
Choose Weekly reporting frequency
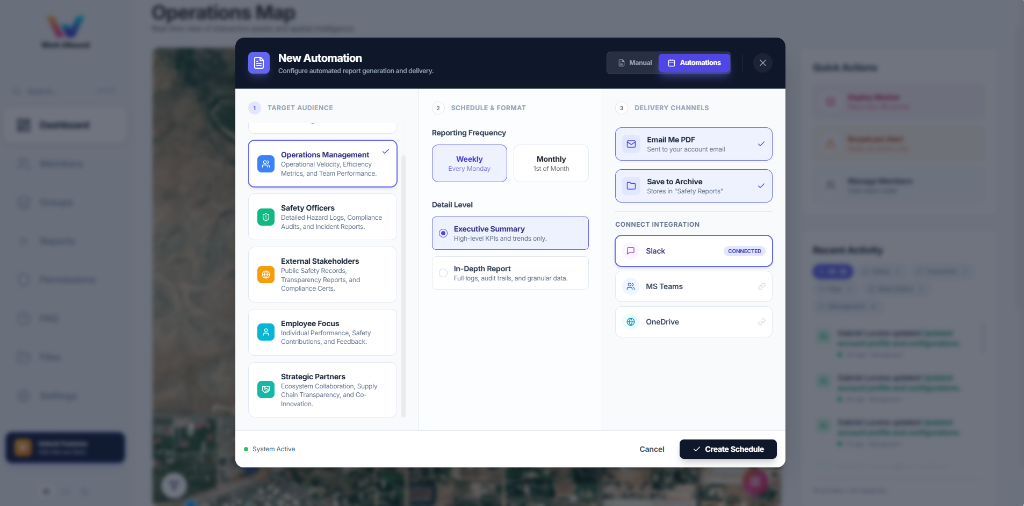point(470,163)
